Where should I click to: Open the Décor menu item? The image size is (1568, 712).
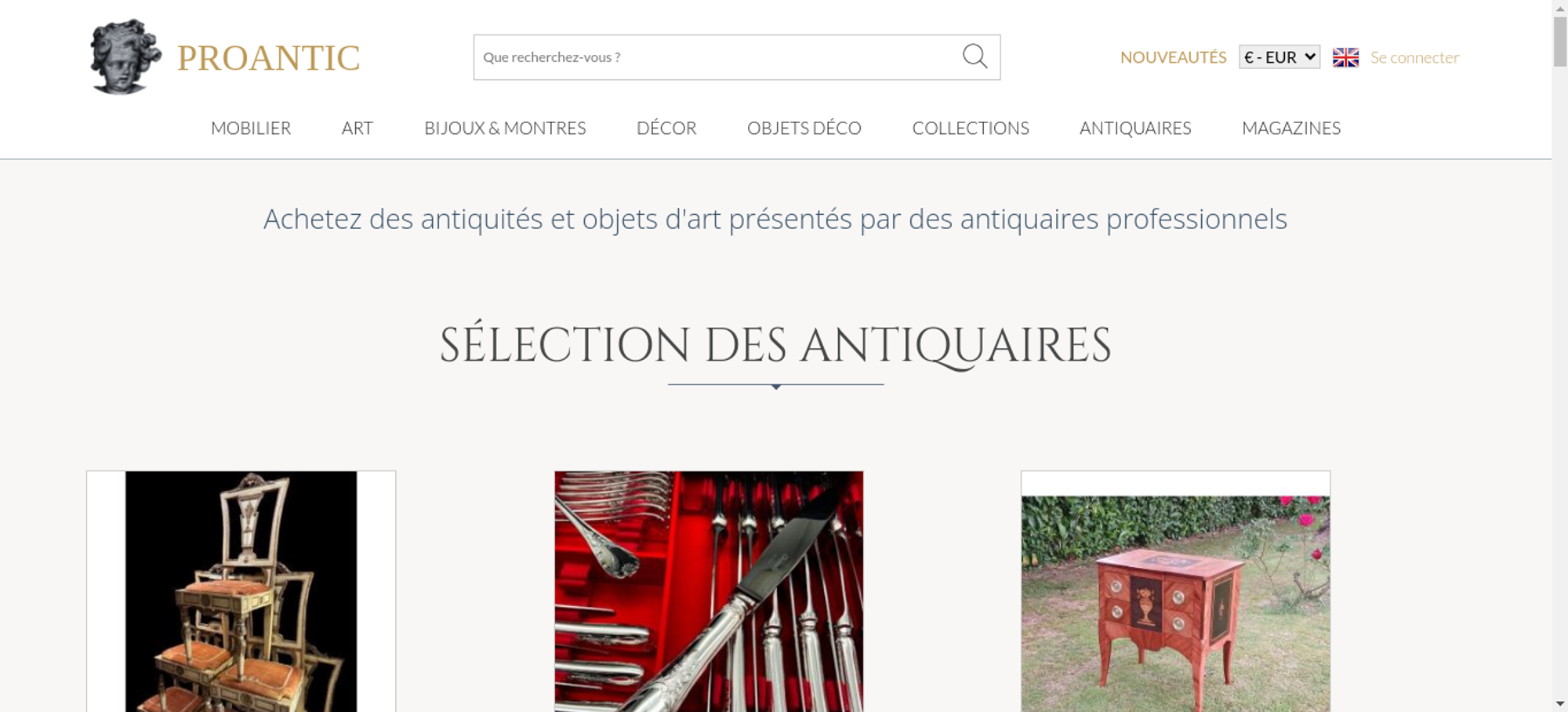pos(666,128)
